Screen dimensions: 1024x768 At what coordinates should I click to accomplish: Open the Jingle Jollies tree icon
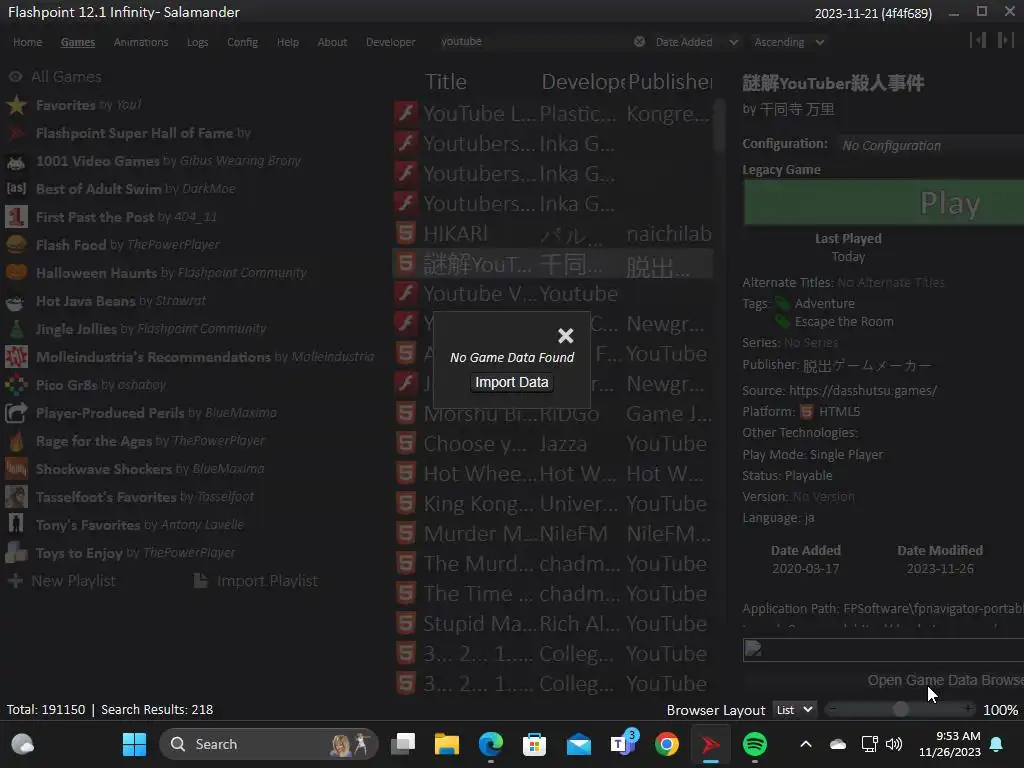point(16,329)
